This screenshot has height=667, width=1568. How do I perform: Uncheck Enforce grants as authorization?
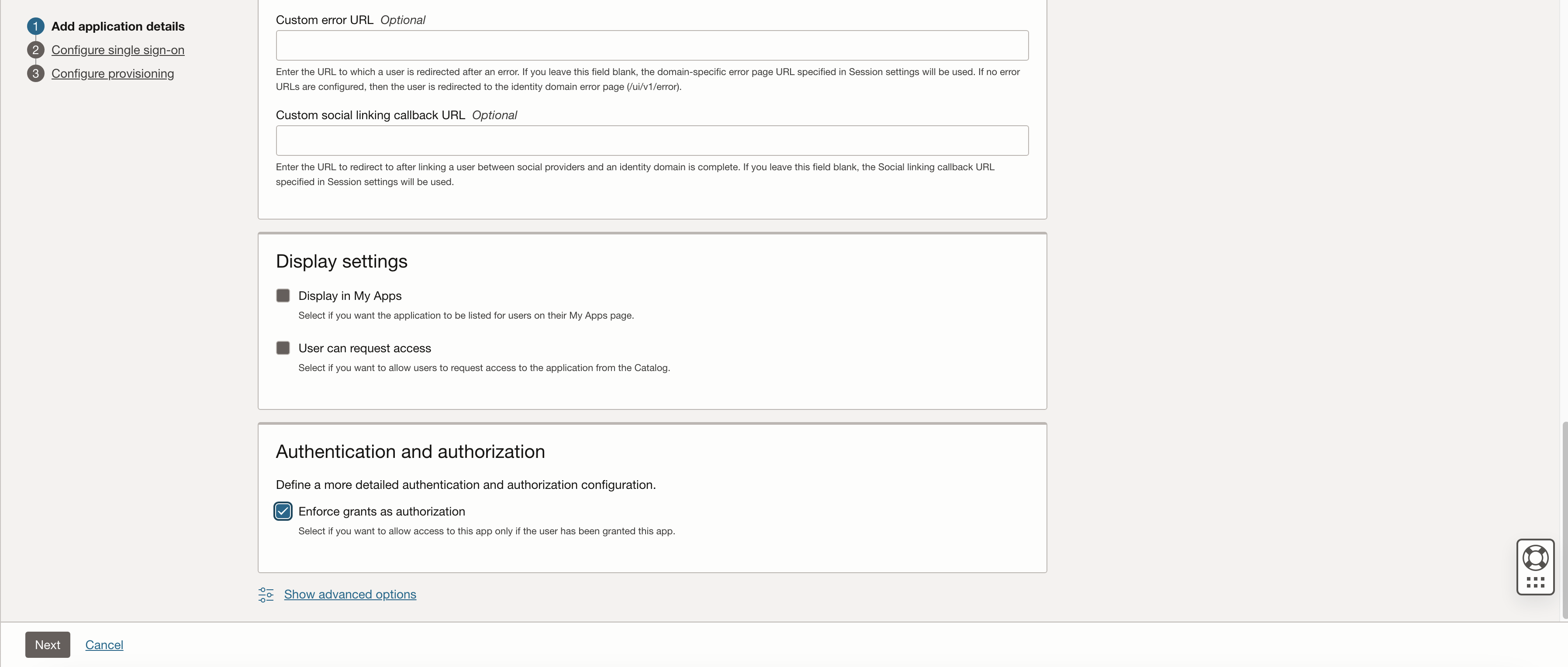[x=283, y=511]
